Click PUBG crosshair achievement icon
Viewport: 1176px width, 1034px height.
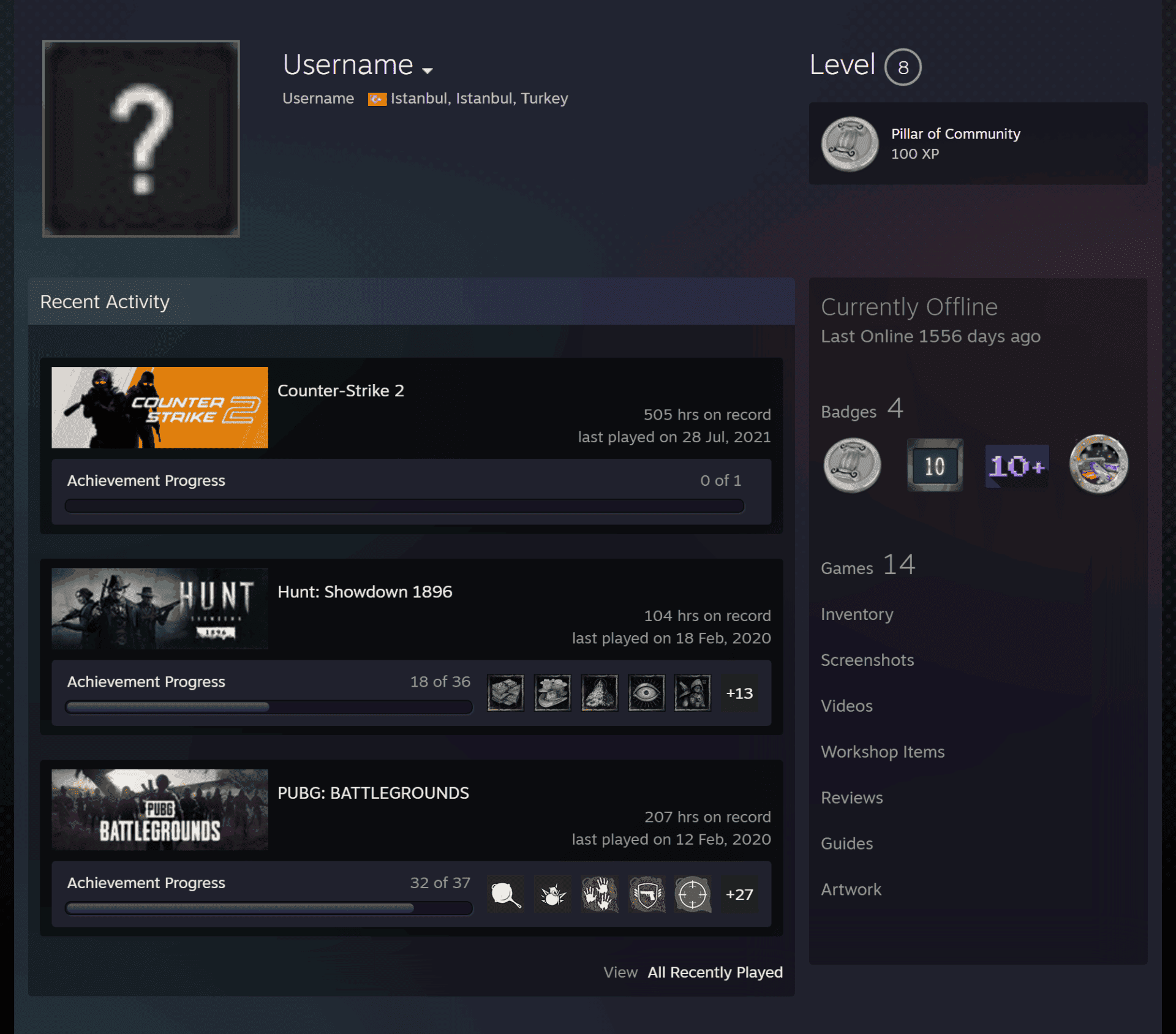pos(693,894)
